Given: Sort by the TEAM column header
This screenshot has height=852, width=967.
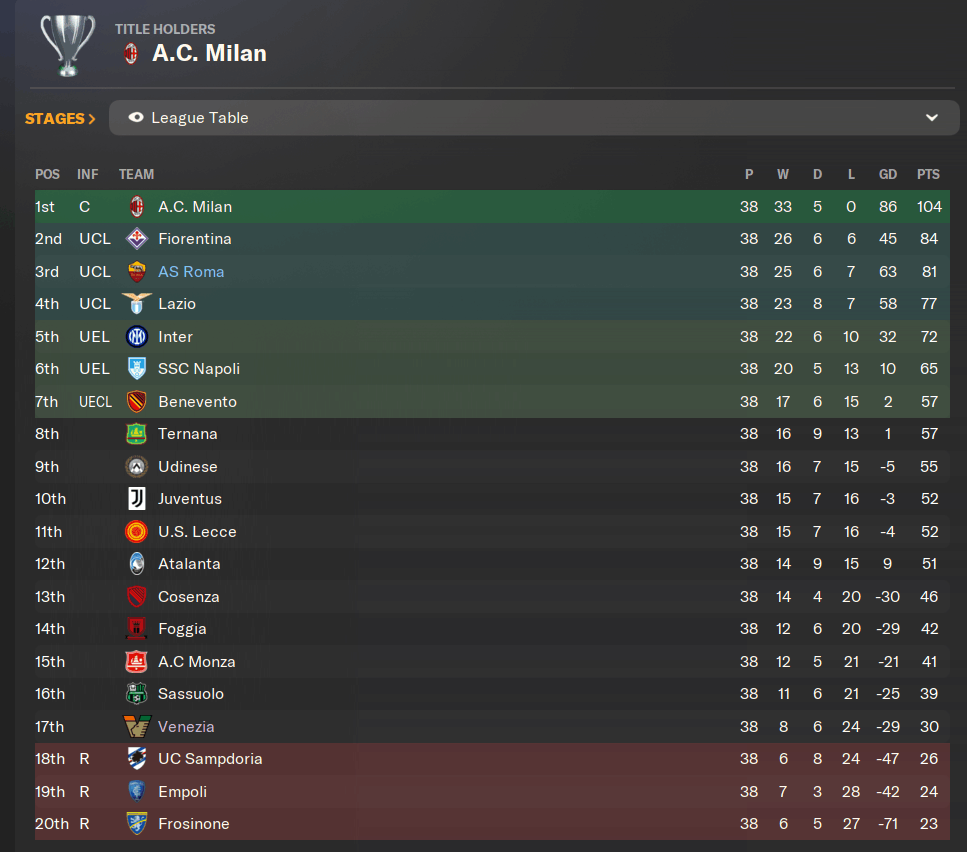Looking at the screenshot, I should (136, 174).
